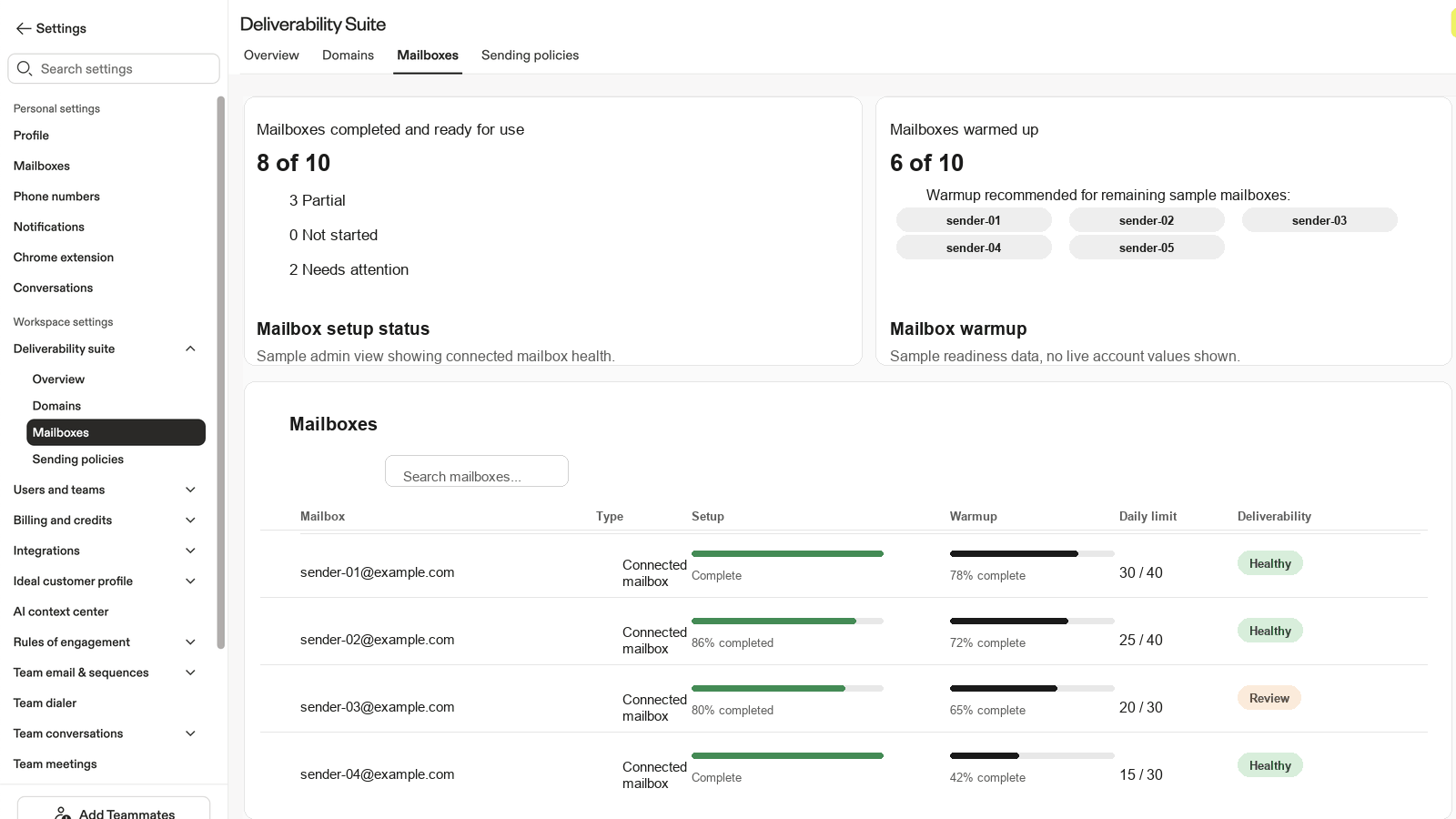
Task: Expand the Integrations chevron
Action: click(190, 551)
